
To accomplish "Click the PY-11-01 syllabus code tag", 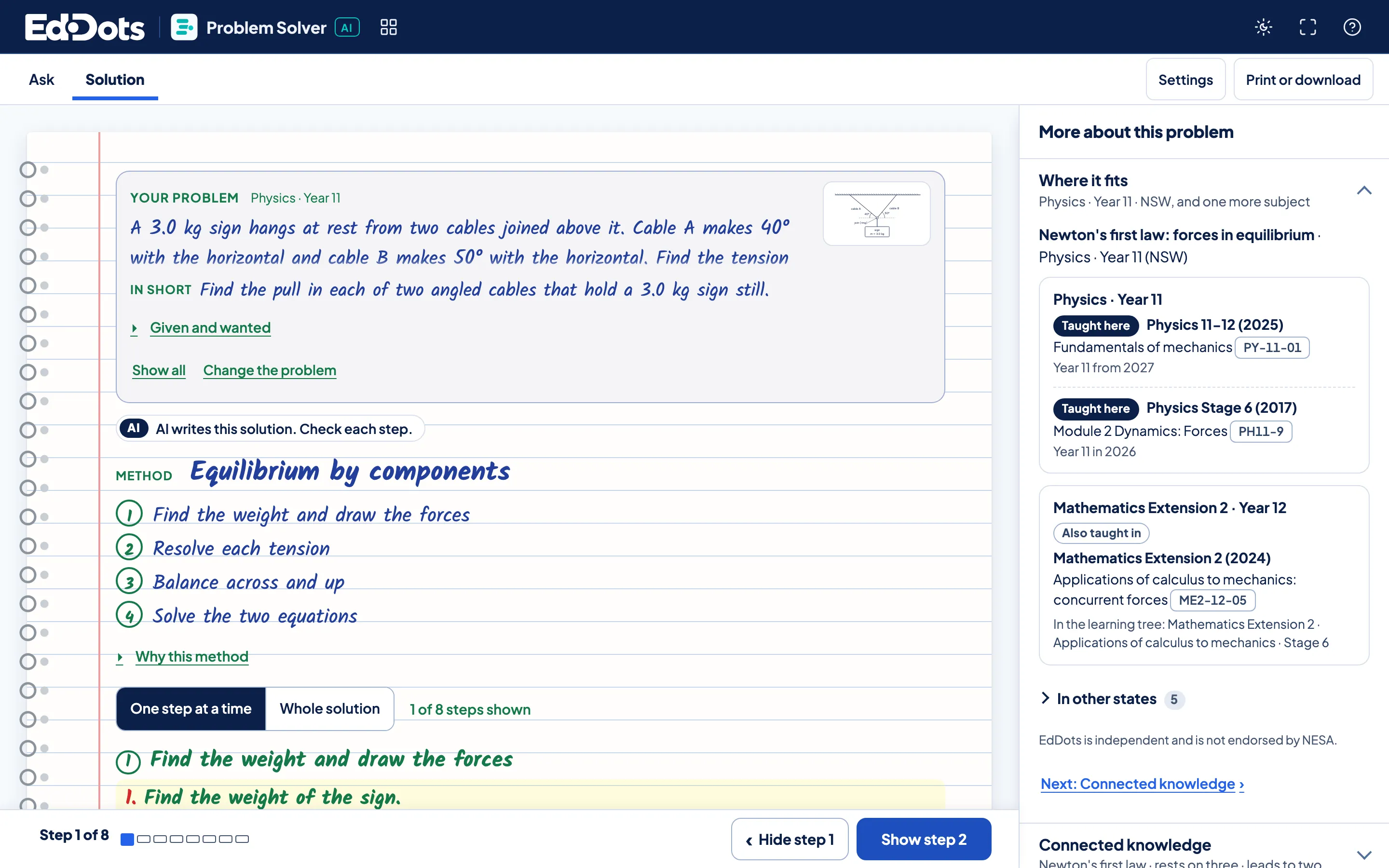I will [1272, 347].
